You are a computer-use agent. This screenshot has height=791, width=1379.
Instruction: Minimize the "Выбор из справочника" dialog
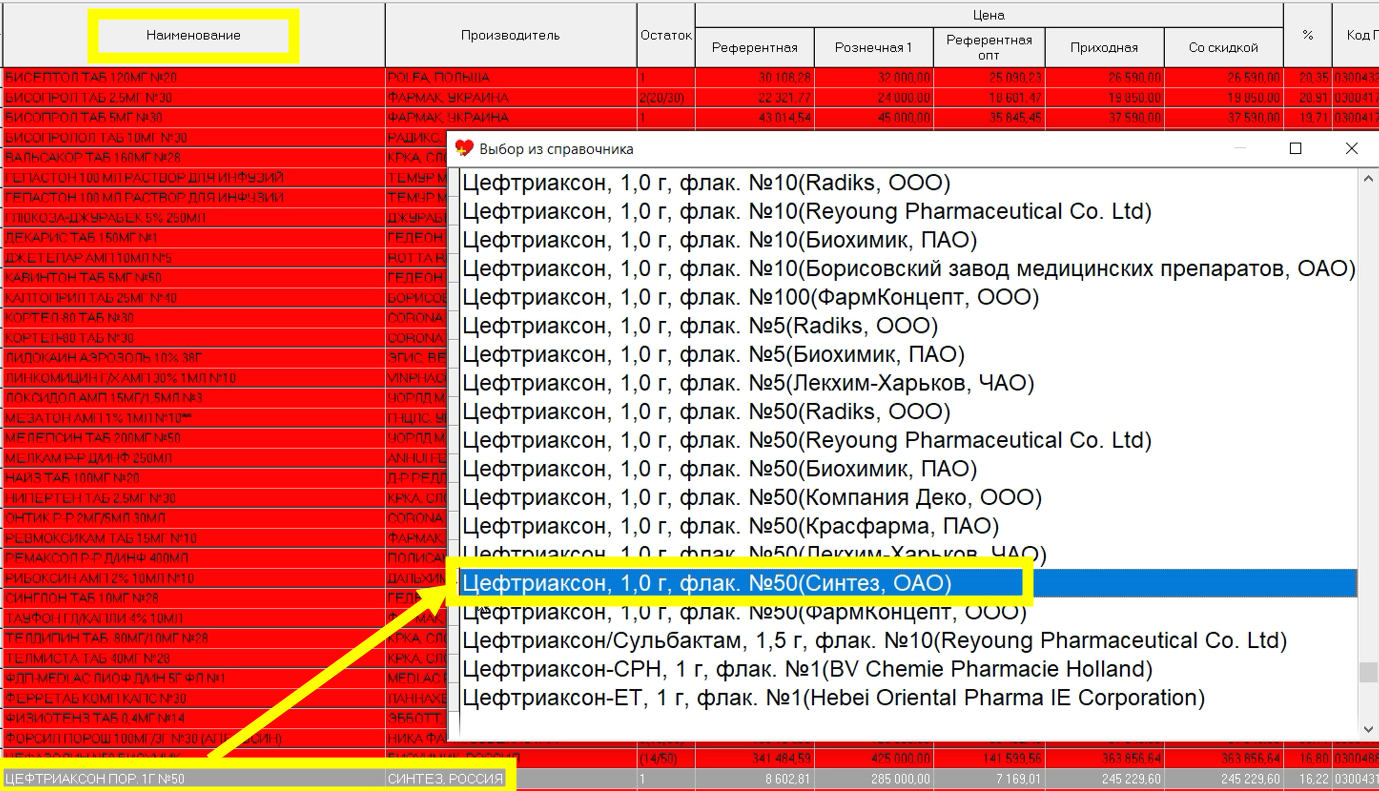[x=1240, y=148]
